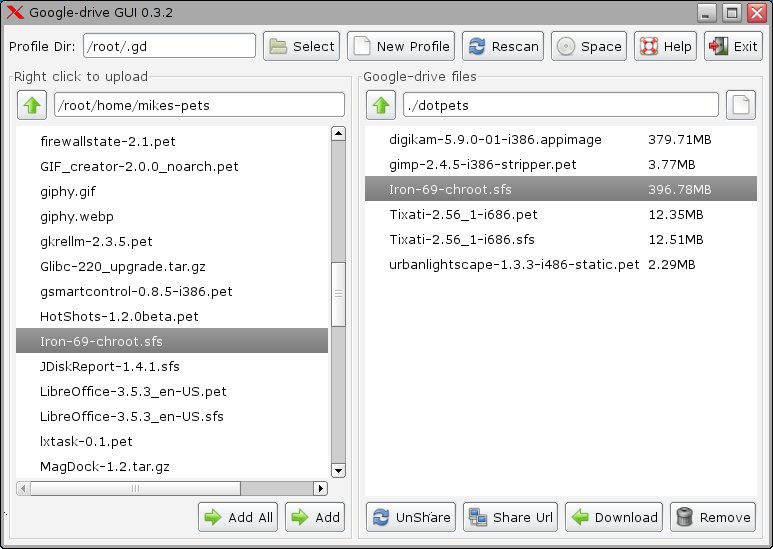Select digikam-5.9.0-01-i386.appimage drive file

click(561, 139)
